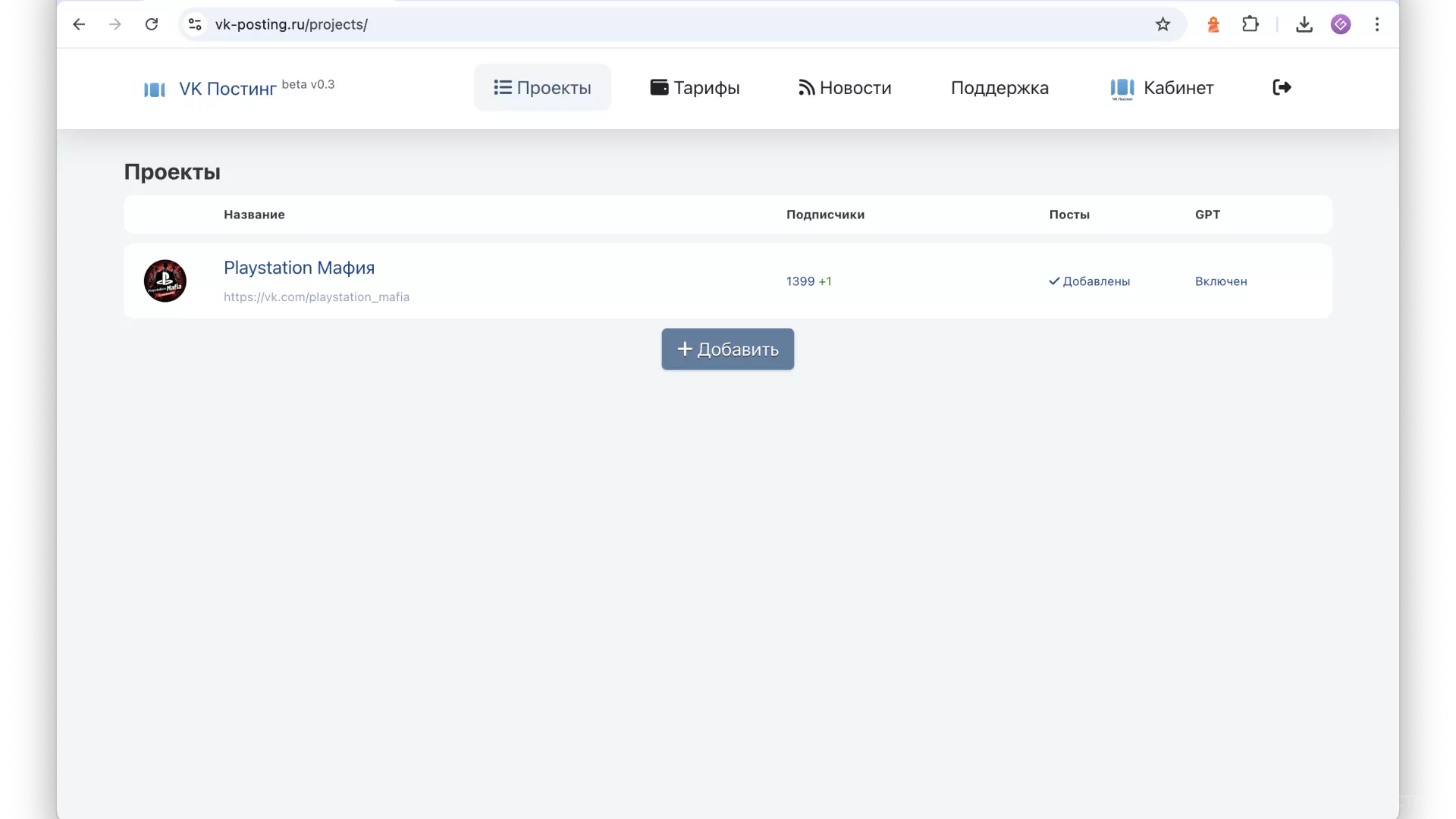Open the Поддержка navigation item
Screen dimensions: 1456x819
999,87
